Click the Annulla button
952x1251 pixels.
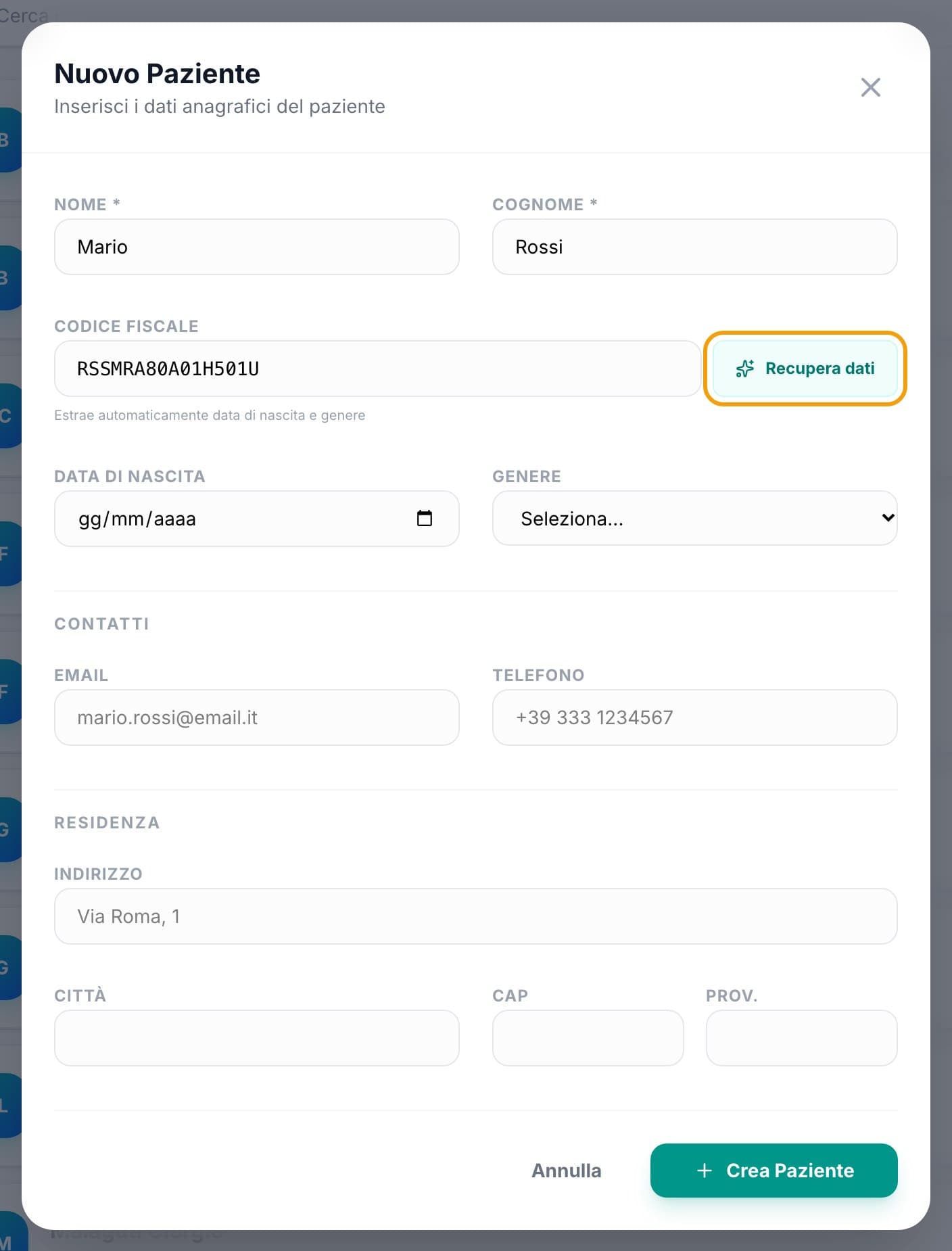566,1171
